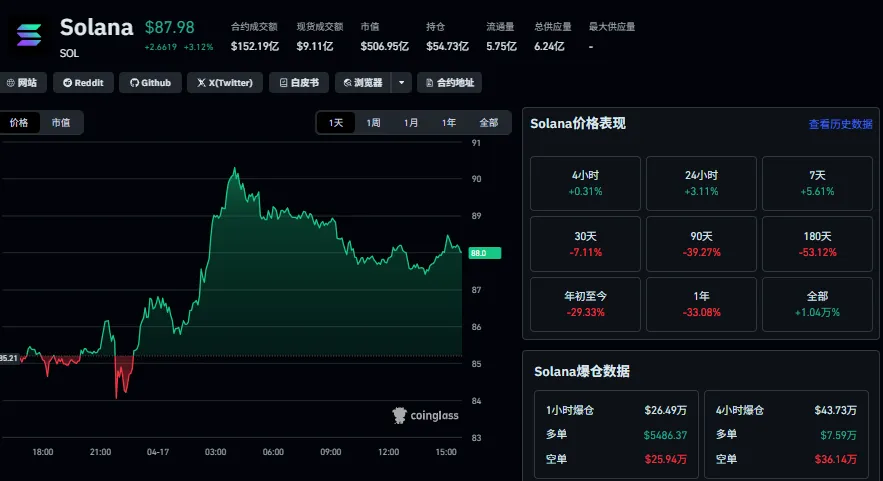Open the 浏览器 explorer button

click(363, 83)
